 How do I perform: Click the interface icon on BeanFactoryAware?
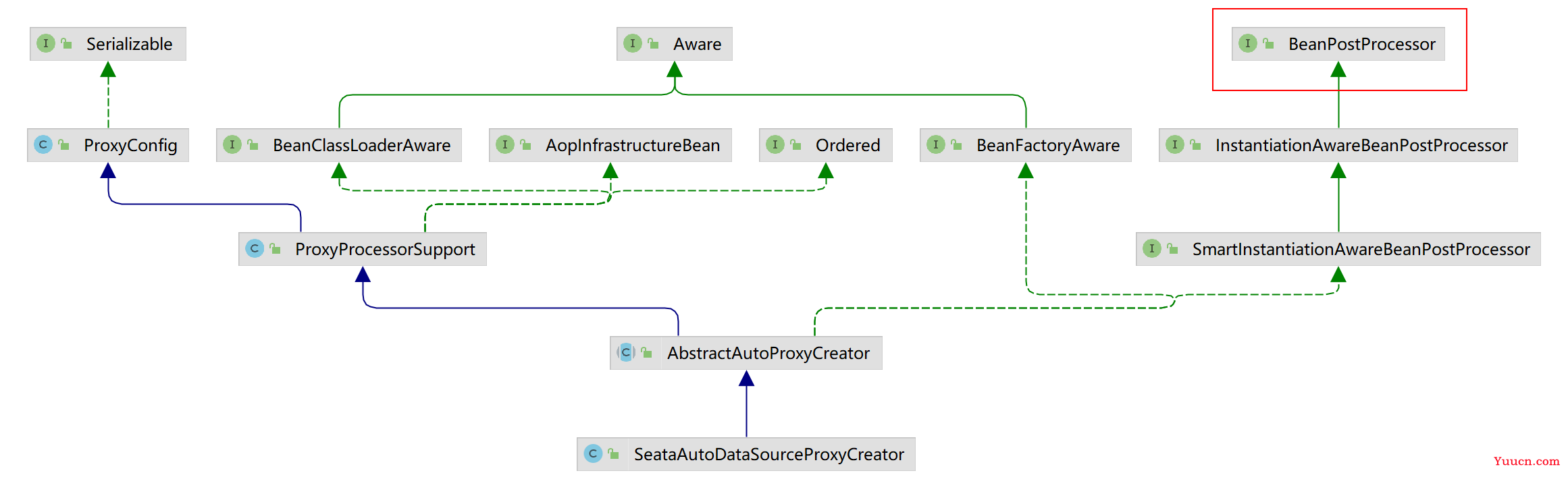(936, 144)
